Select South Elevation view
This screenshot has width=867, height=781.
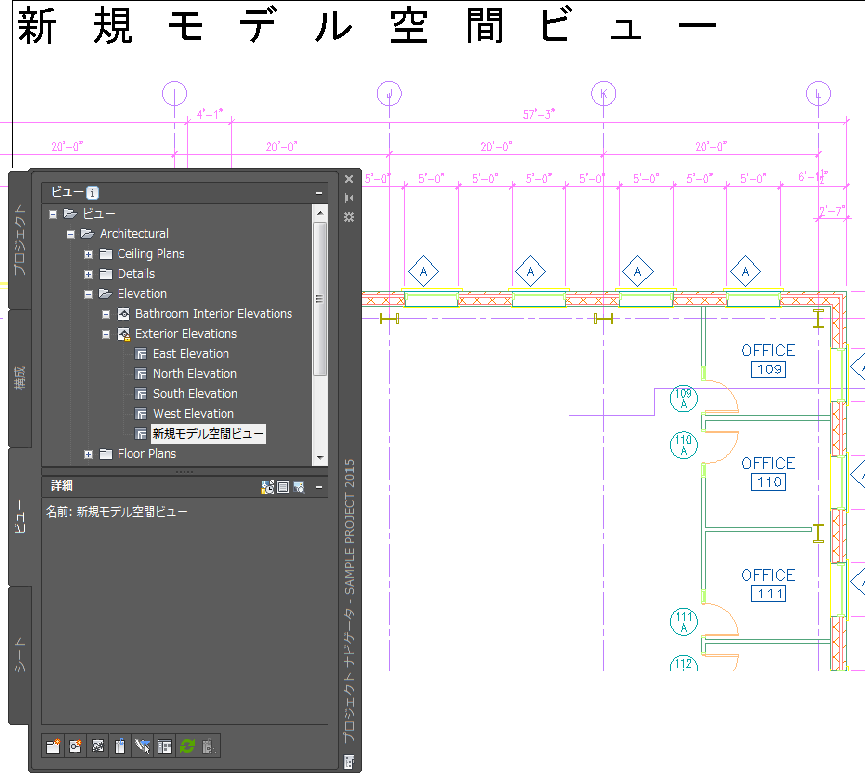195,394
